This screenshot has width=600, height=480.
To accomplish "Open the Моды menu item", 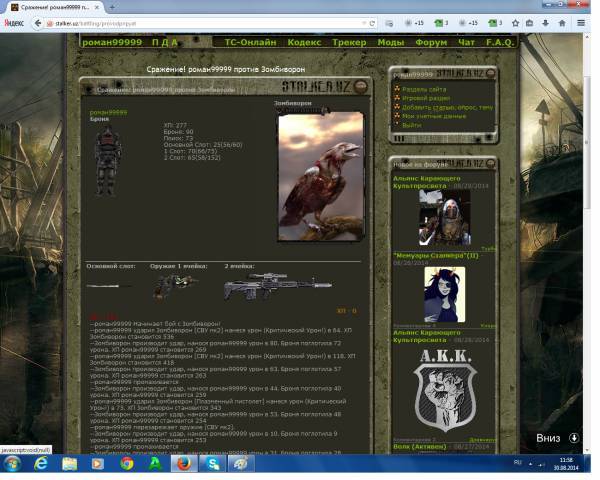I will point(391,42).
